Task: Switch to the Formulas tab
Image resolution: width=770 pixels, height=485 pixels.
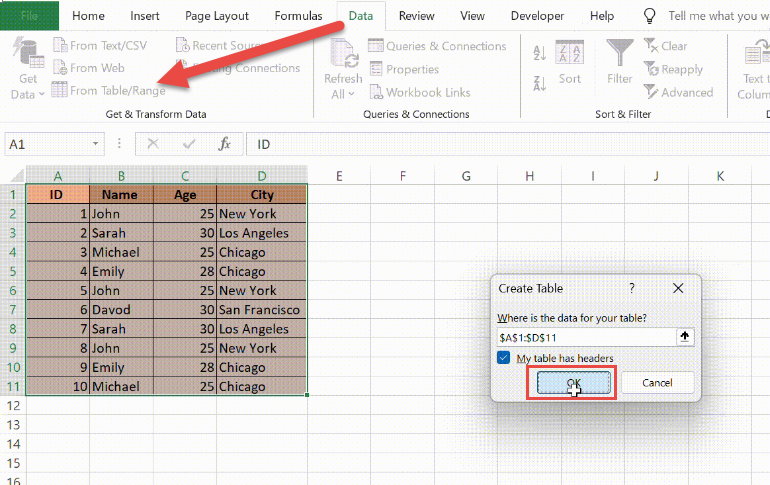Action: [x=298, y=16]
